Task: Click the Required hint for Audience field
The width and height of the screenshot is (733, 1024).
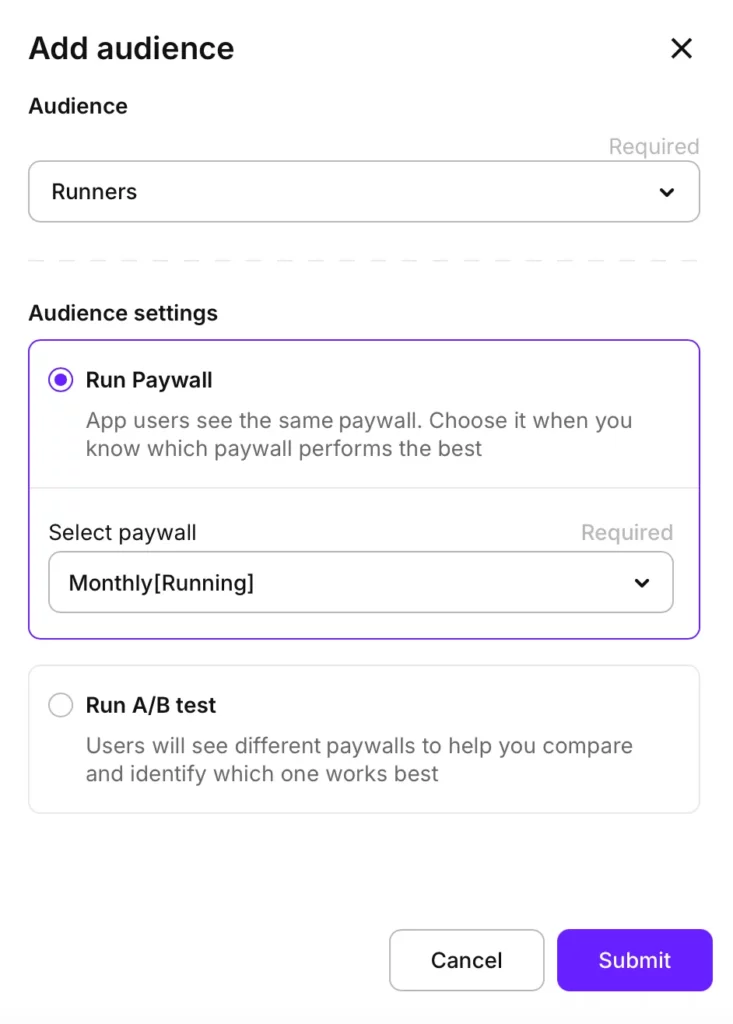Action: 653,147
